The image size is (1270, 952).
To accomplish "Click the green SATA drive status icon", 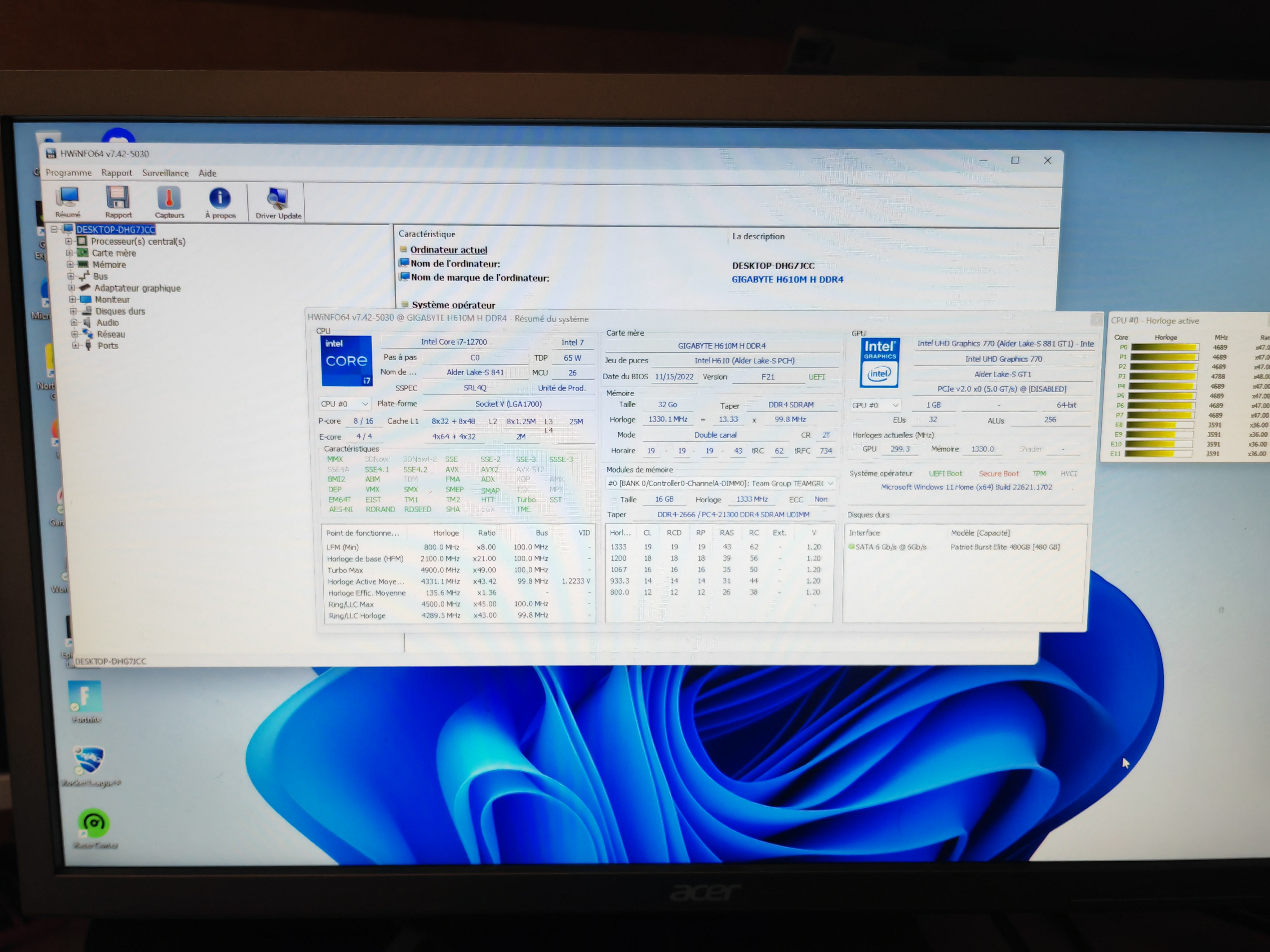I will point(851,547).
